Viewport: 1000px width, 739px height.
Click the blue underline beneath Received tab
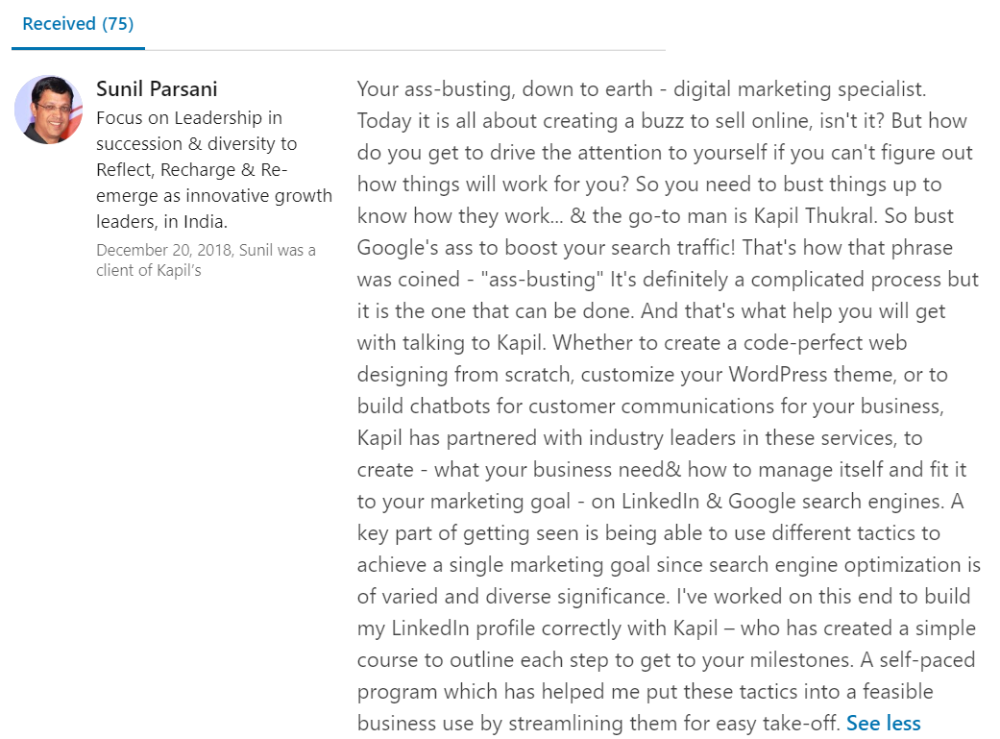click(78, 48)
